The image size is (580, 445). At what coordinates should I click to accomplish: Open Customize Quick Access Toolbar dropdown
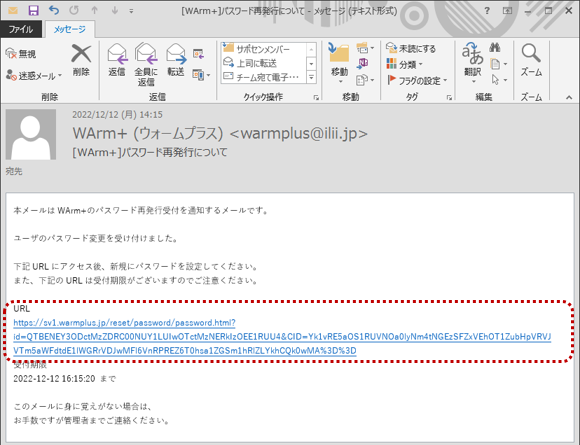click(131, 11)
